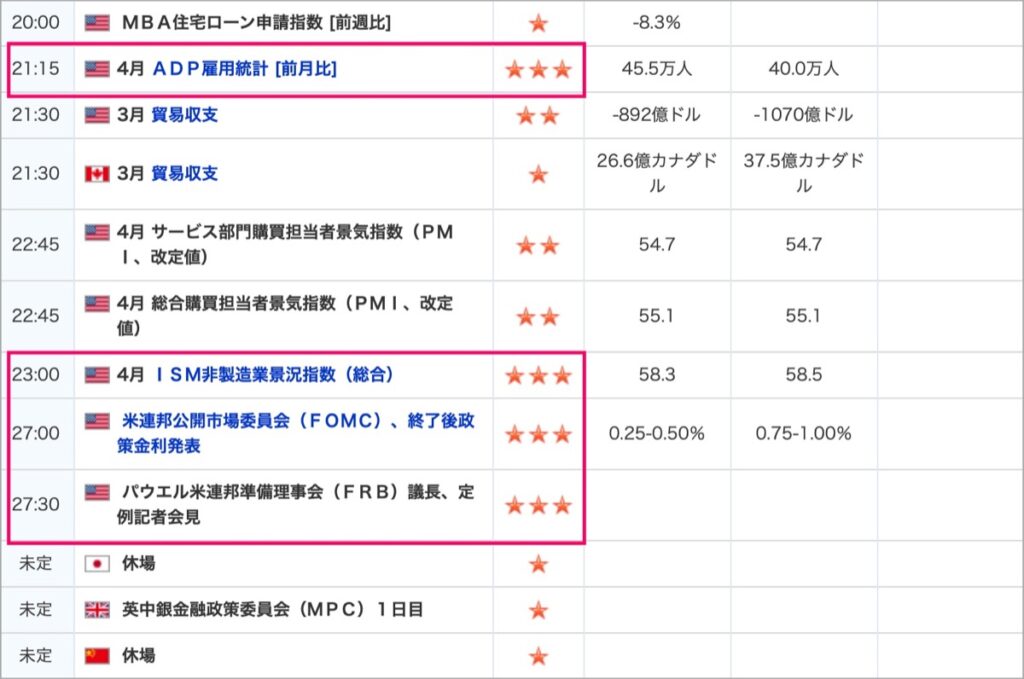Open the 貿易収支 link in the Canada row
This screenshot has height=679, width=1024.
[x=184, y=174]
